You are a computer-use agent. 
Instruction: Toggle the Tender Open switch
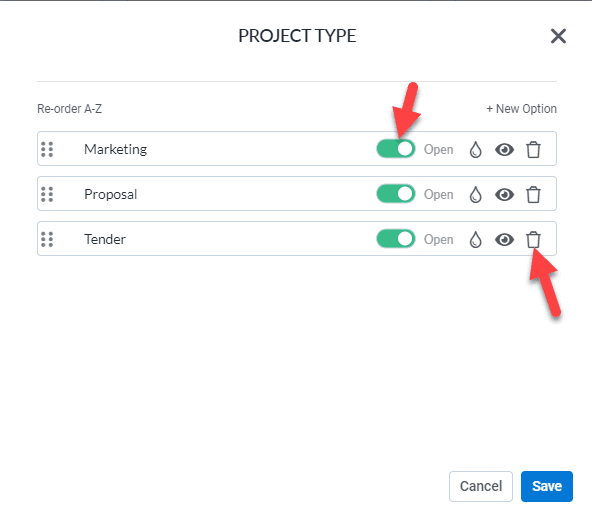tap(396, 239)
